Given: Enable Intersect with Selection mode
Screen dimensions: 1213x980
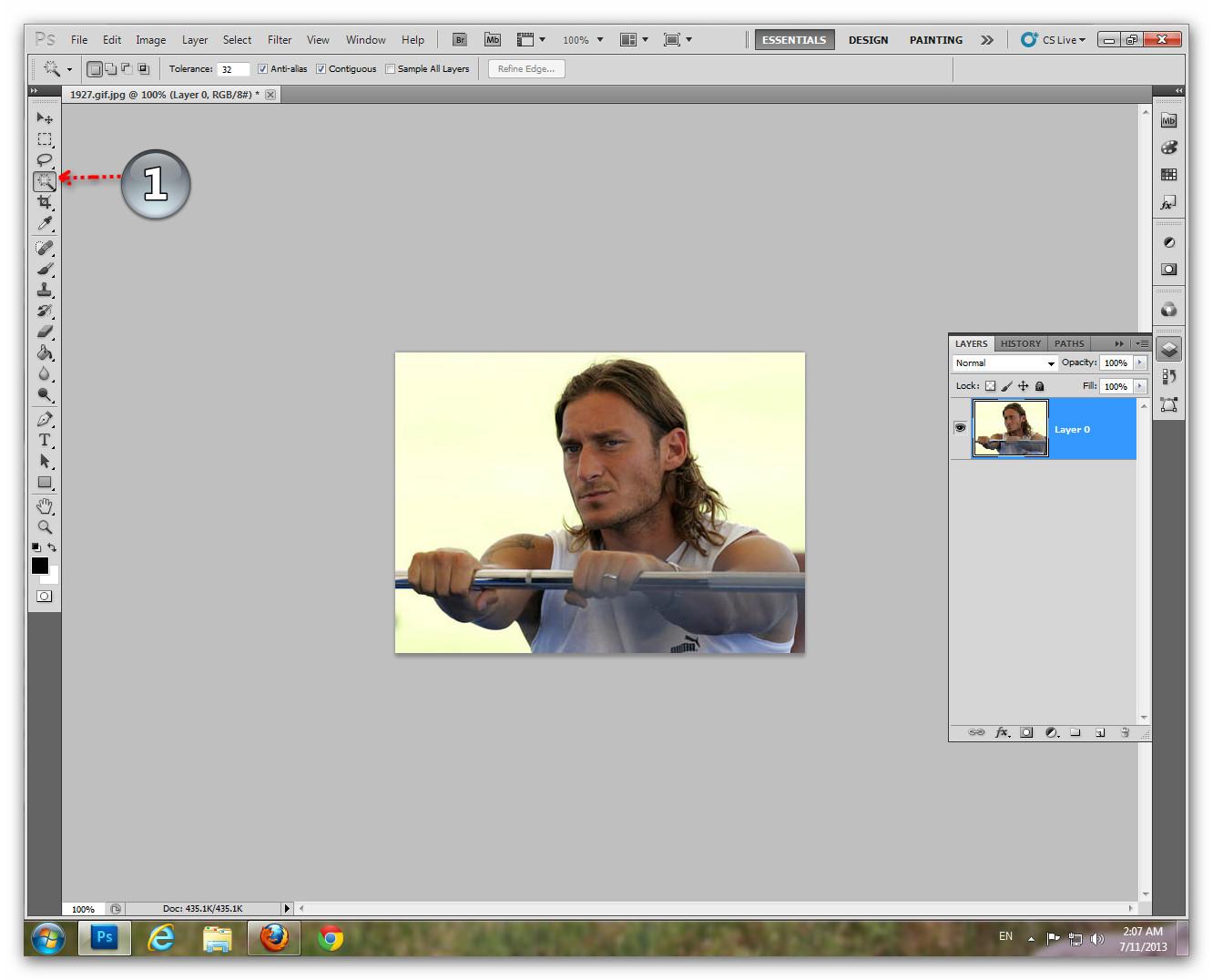Looking at the screenshot, I should [143, 69].
